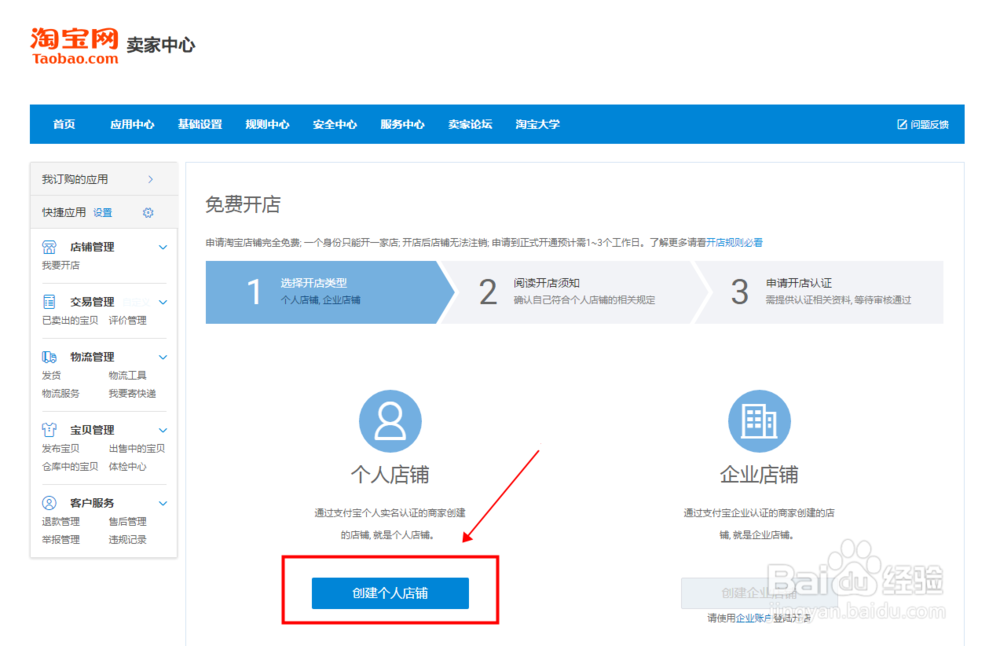1000x646 pixels.
Task: Open 我要开店 under 店铺管理
Action: (x=61, y=265)
